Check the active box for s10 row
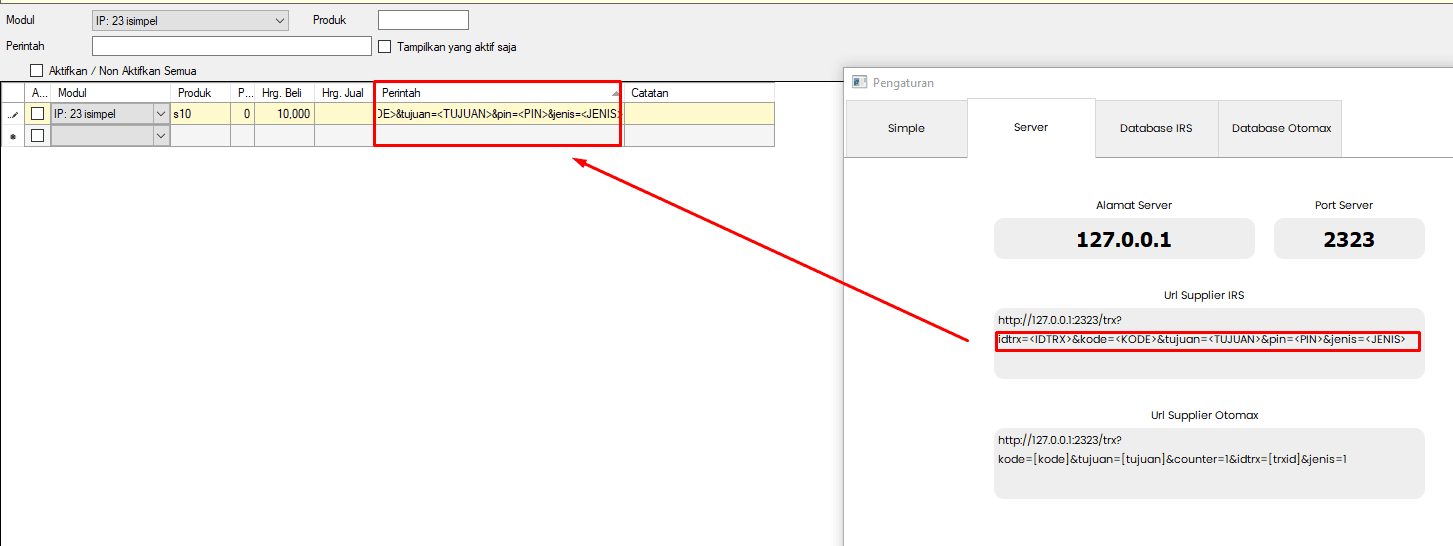The height and width of the screenshot is (546, 1453). (x=38, y=114)
